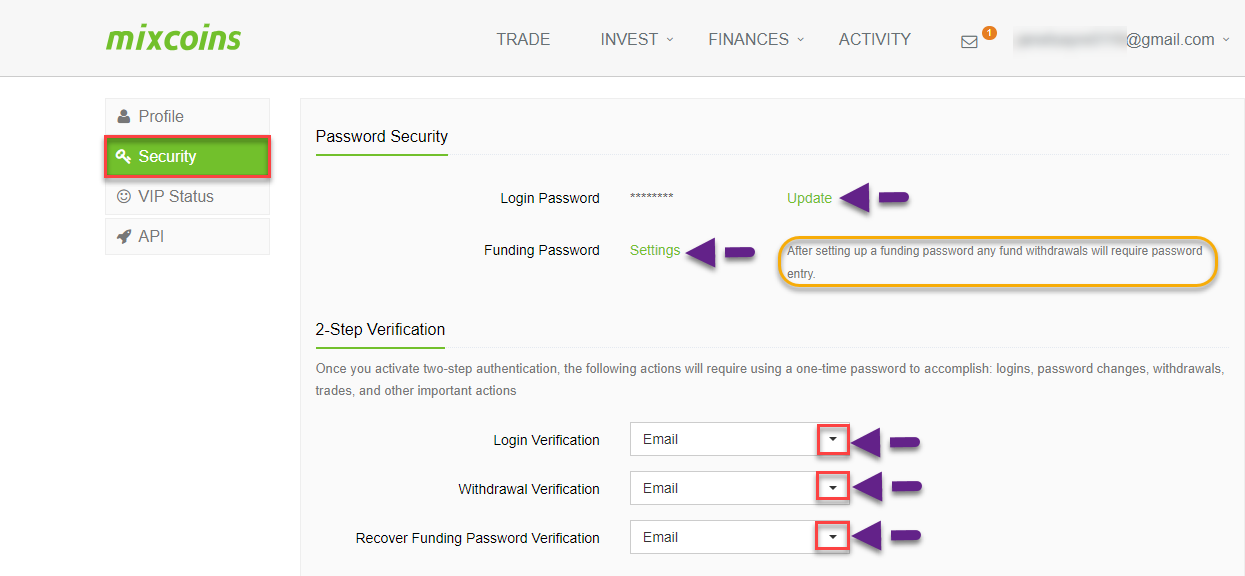Open the mail inbox envelope icon
This screenshot has width=1245, height=576.
point(969,42)
